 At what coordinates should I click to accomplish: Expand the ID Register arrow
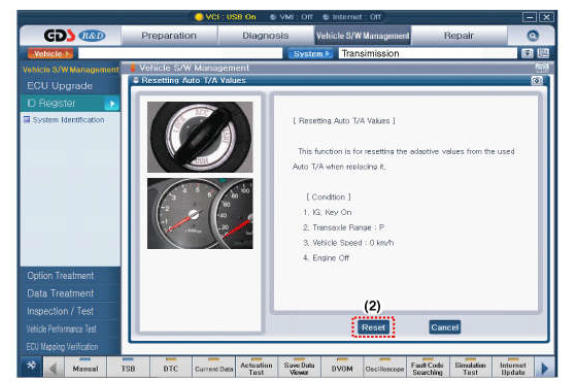pyautogui.click(x=112, y=104)
